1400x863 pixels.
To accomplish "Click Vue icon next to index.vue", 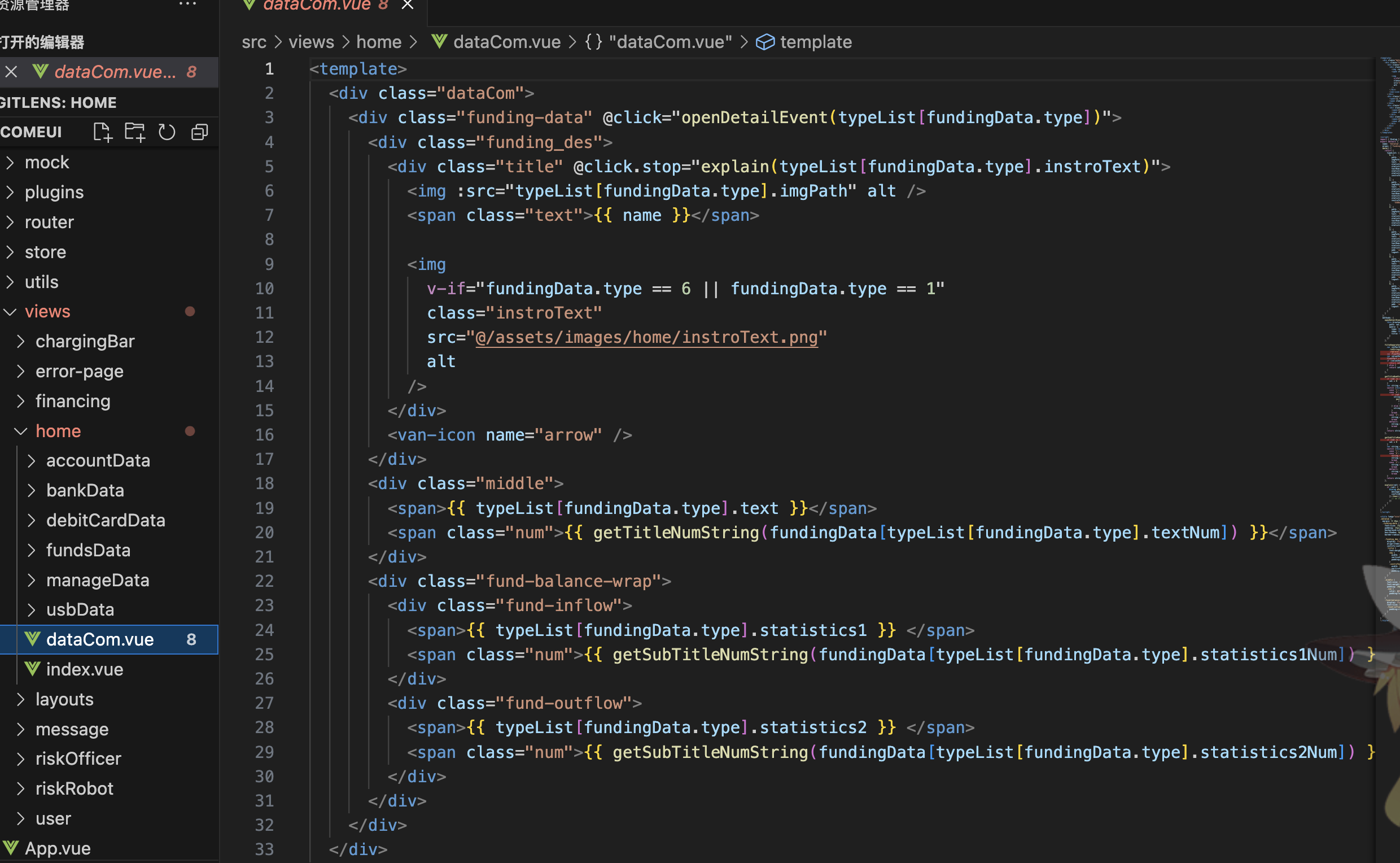I will 33,668.
